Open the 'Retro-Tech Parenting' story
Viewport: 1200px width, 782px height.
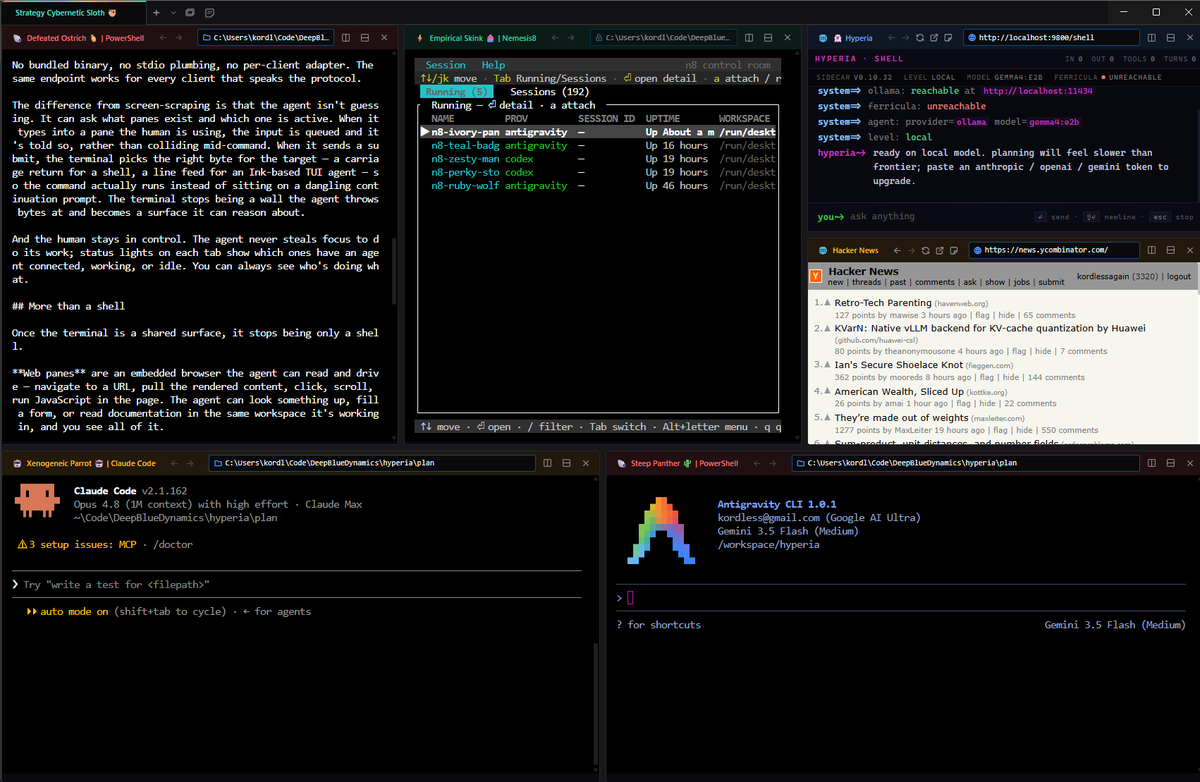coord(883,302)
